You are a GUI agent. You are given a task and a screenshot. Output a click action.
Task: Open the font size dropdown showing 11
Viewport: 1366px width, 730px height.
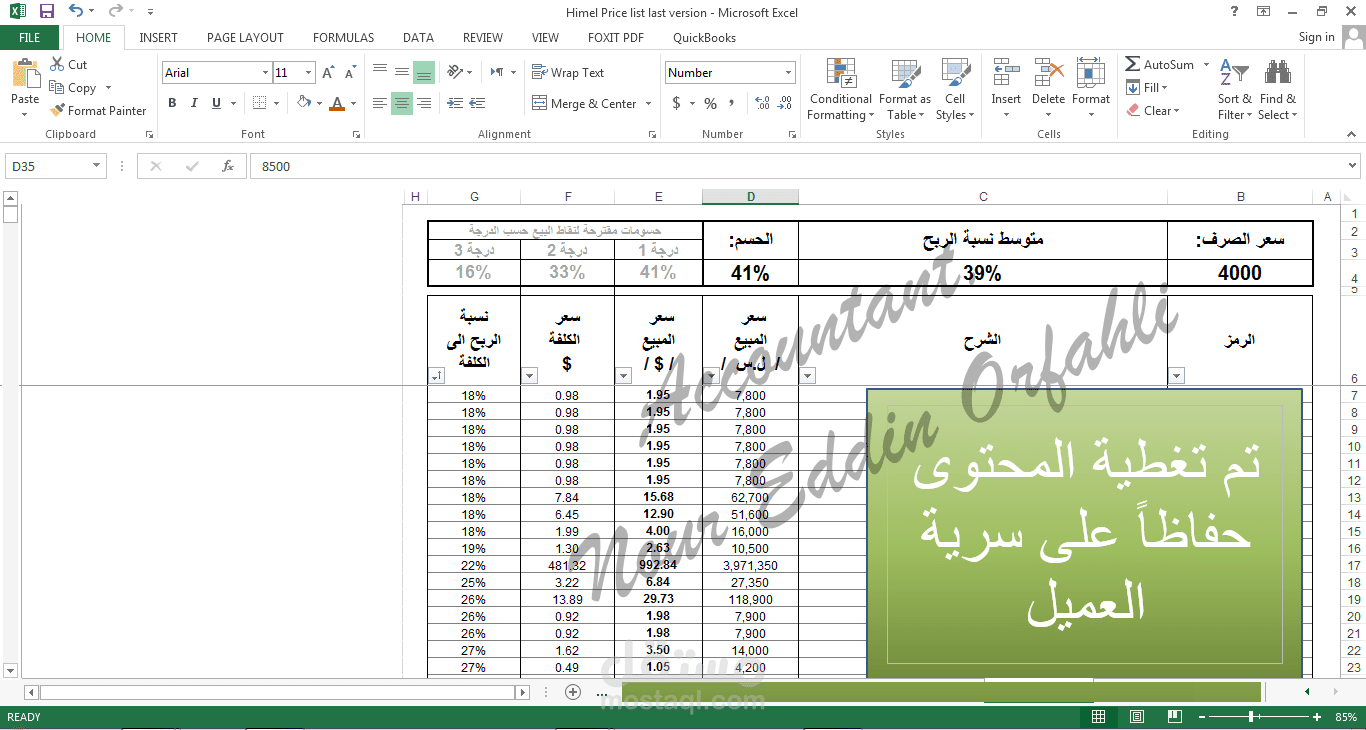pos(309,72)
